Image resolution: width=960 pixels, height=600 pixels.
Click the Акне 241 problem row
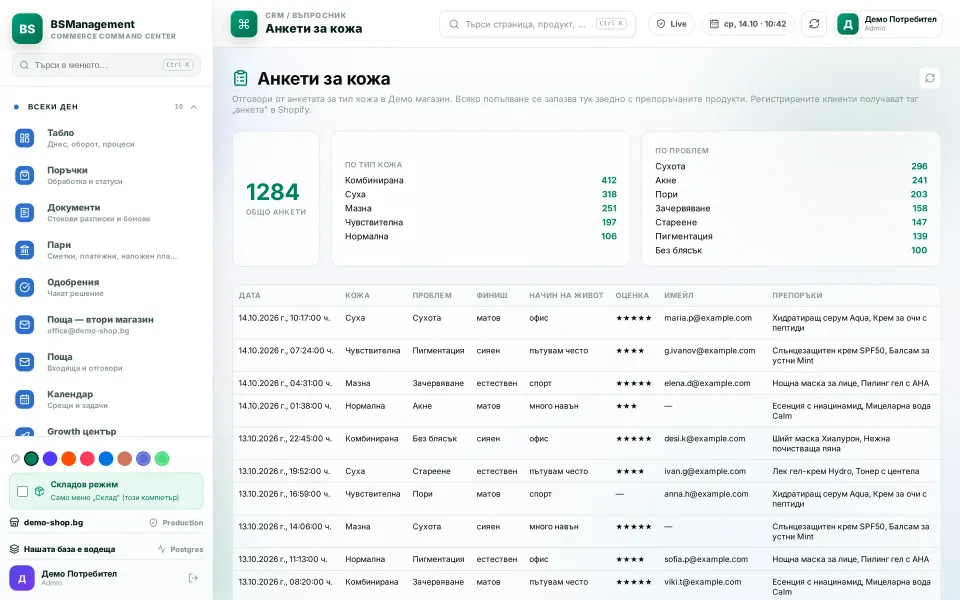791,180
